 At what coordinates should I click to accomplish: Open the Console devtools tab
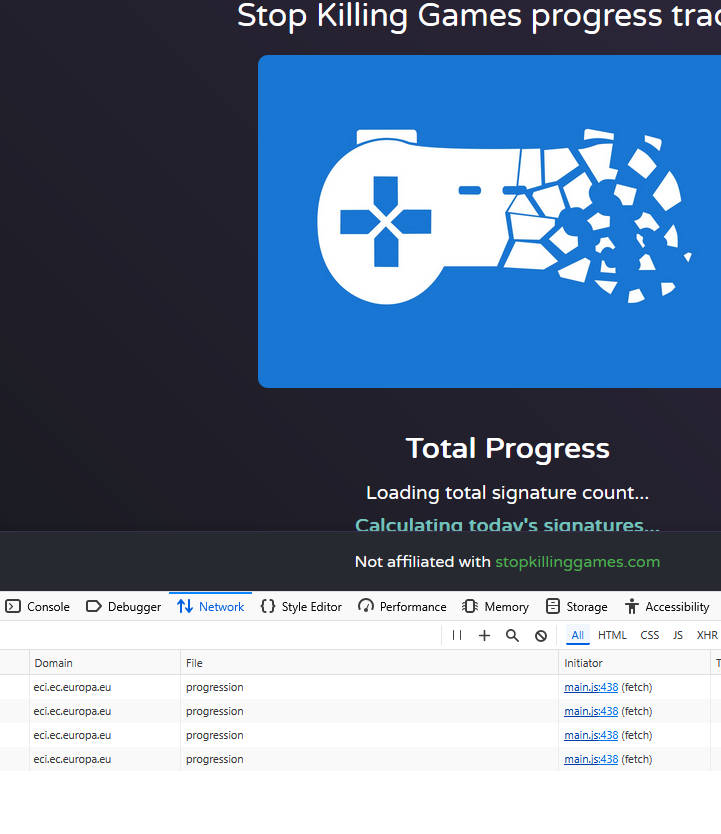click(38, 606)
